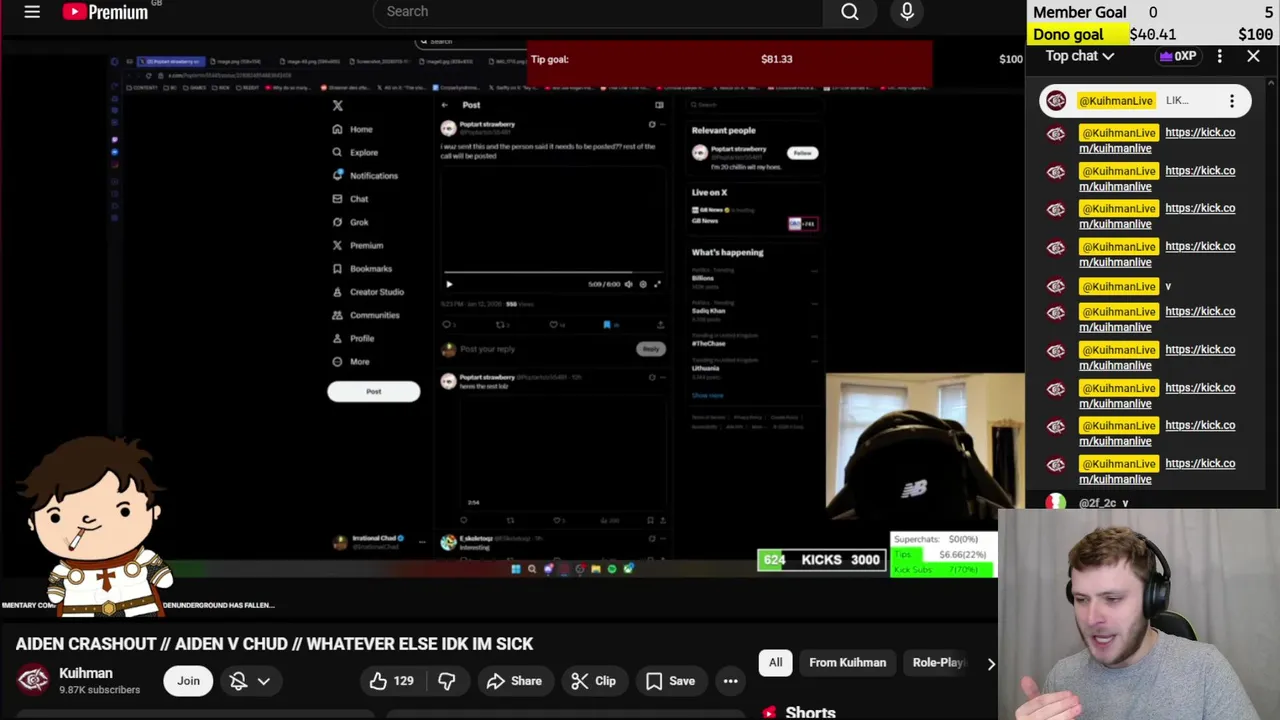Open Bookmarks in the X sidebar

[x=361, y=268]
